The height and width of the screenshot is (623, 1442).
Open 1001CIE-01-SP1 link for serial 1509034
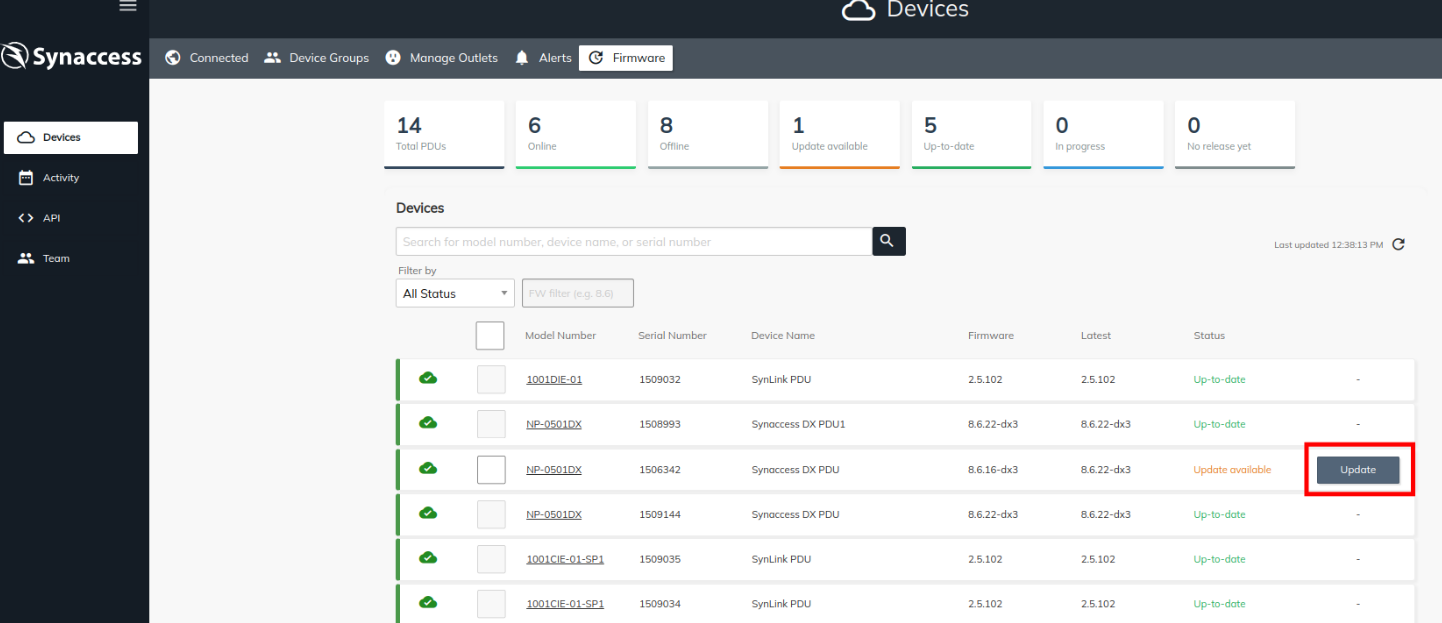click(x=565, y=604)
